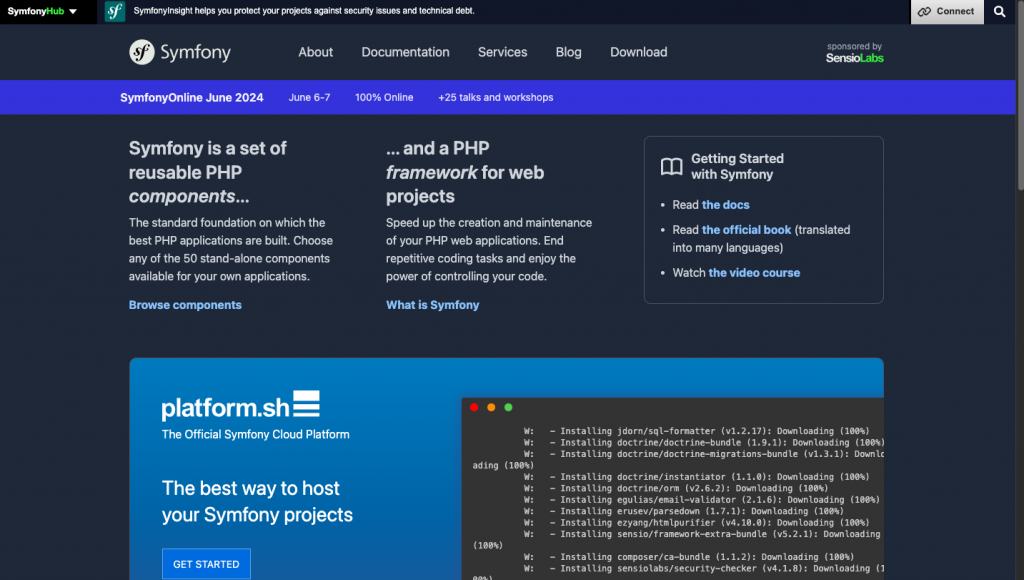Open the official book link
1024x580 pixels.
point(746,230)
